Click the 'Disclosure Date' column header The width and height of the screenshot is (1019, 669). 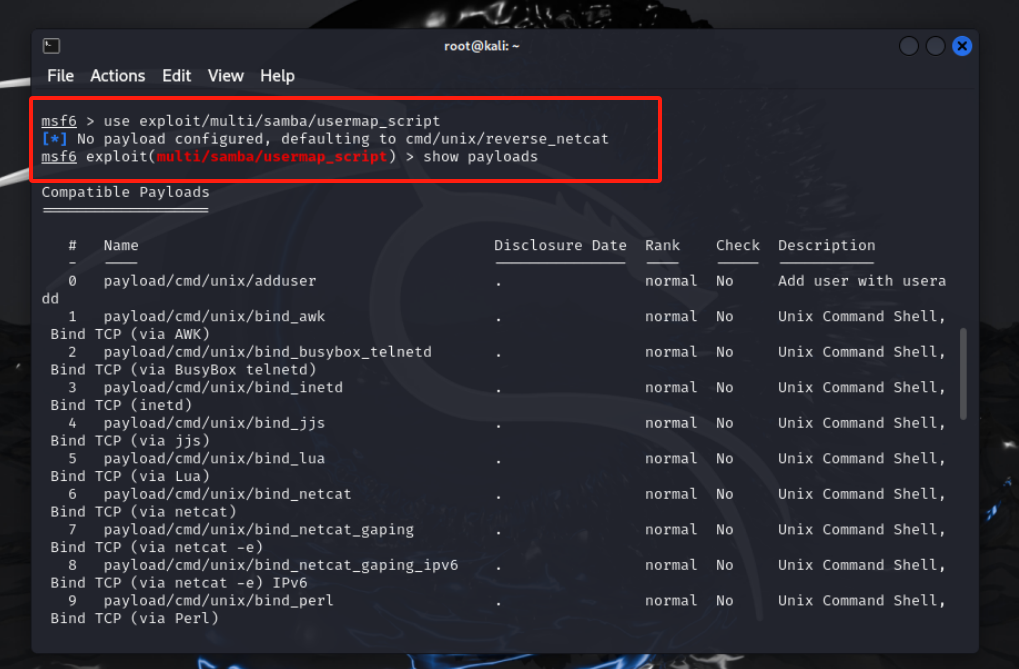point(560,246)
